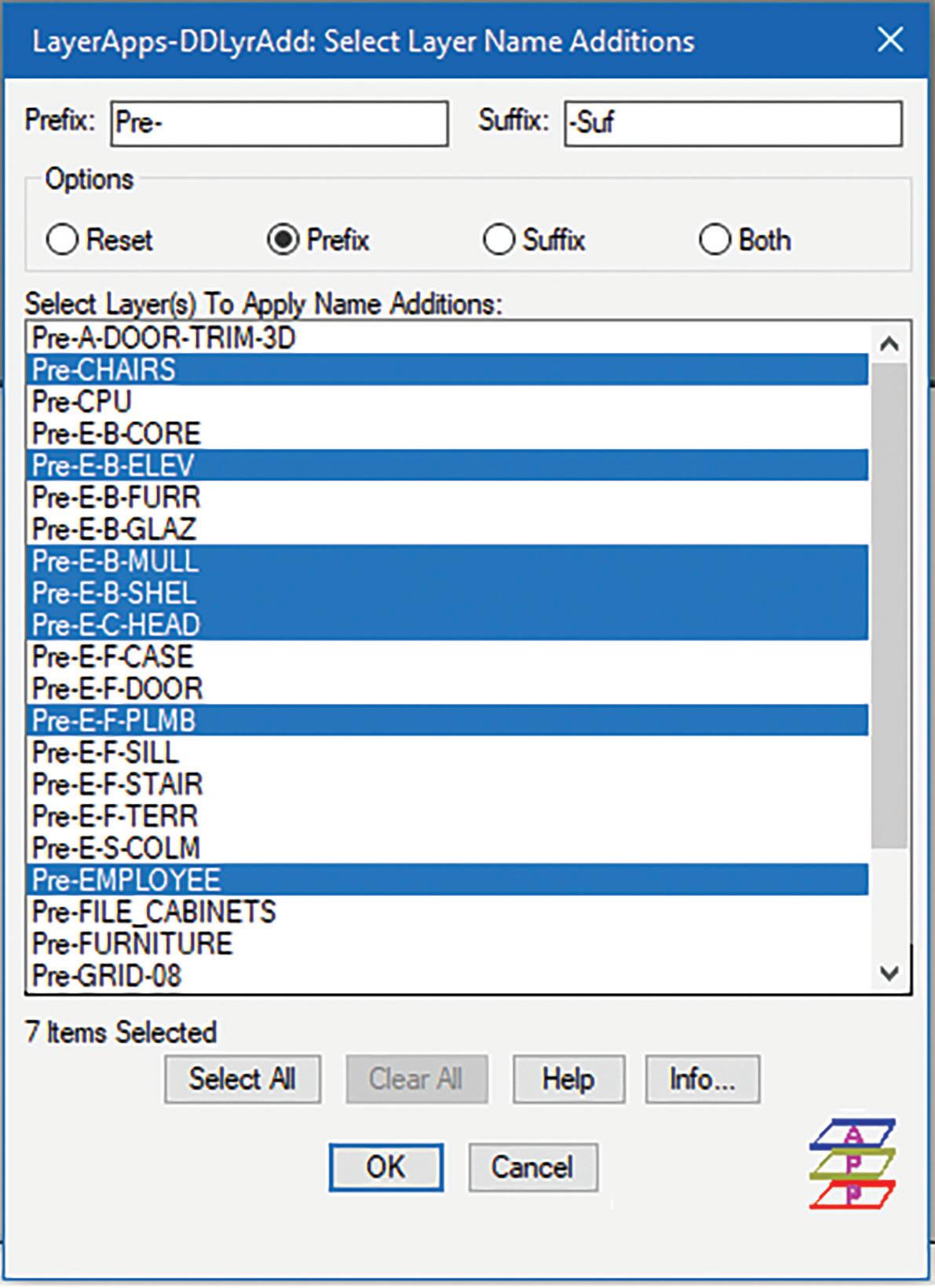Click into the Suffix text field

click(x=733, y=123)
